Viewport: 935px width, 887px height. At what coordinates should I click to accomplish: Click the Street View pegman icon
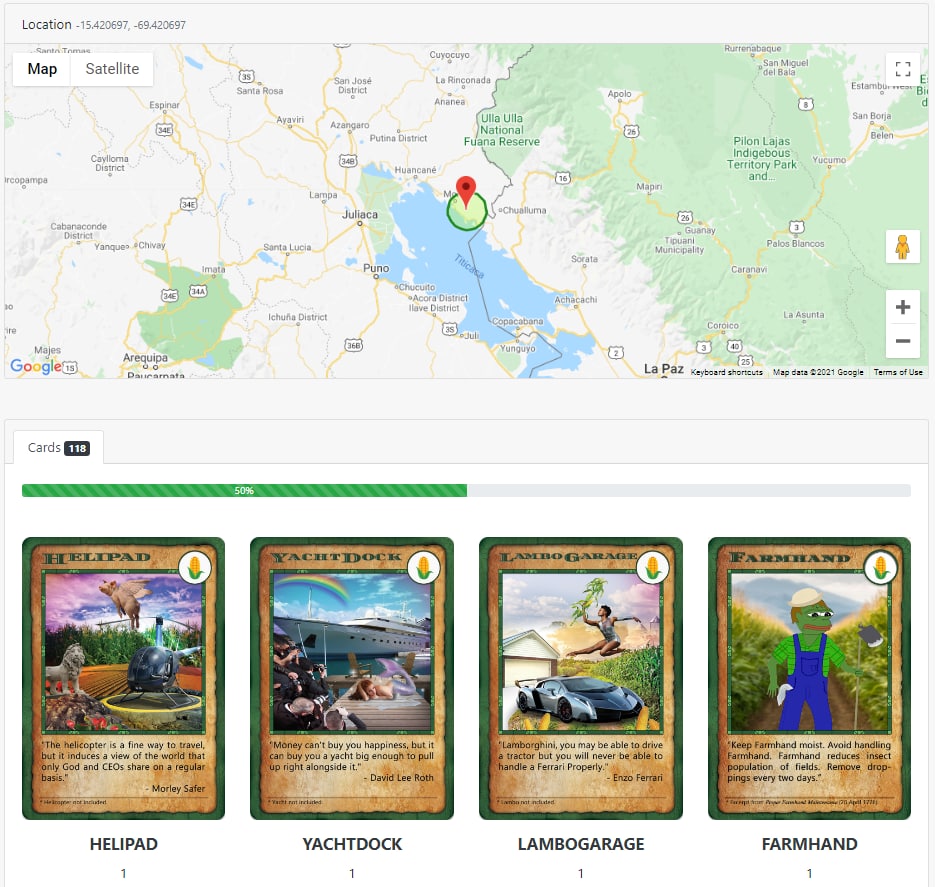(903, 246)
